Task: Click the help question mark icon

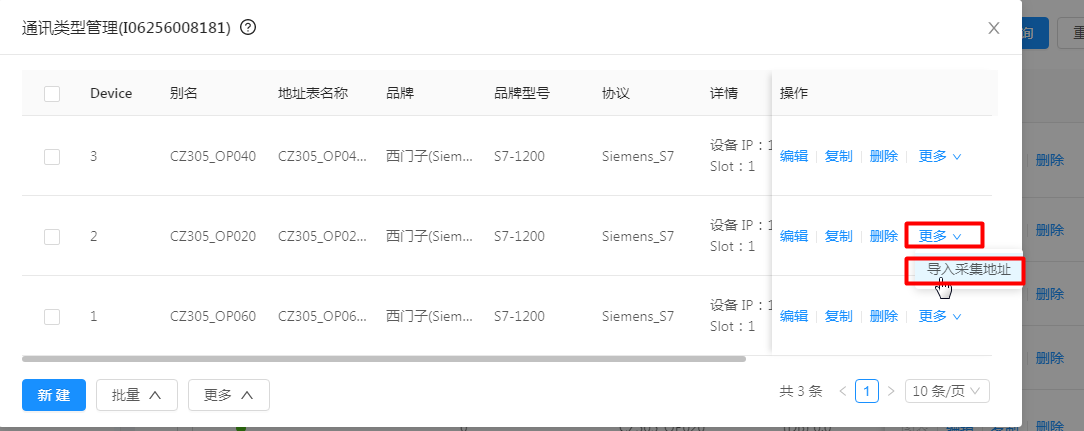Action: pyautogui.click(x=249, y=28)
